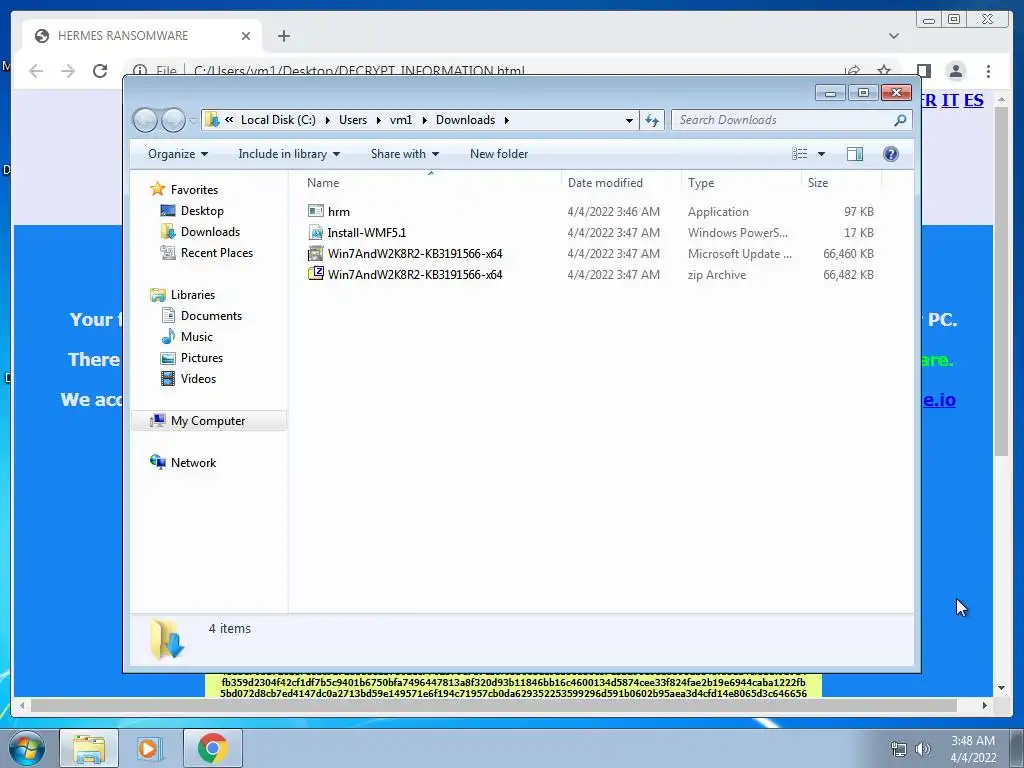Screen dimensions: 1024x768
Task: Select My Computer in navigation pane
Action: [x=208, y=421]
